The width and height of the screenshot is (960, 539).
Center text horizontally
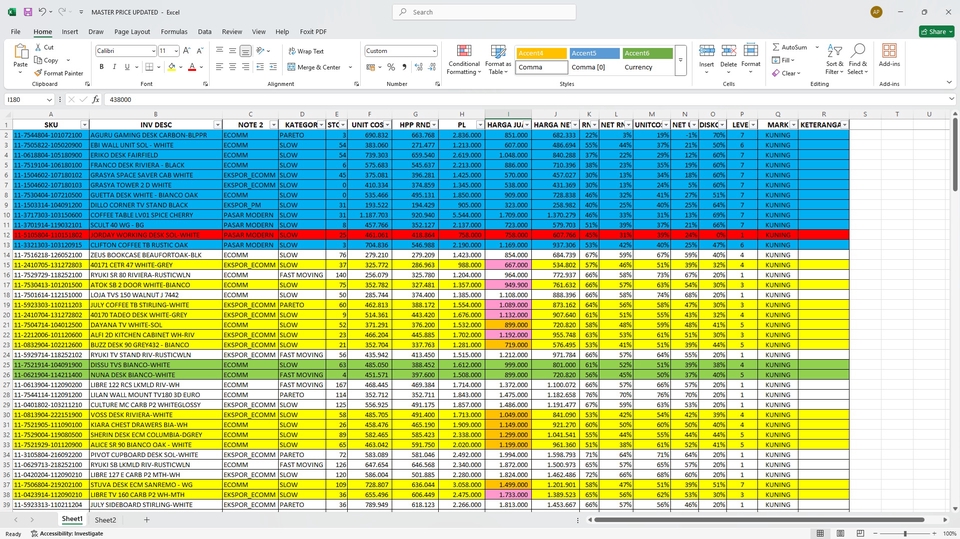(232, 67)
